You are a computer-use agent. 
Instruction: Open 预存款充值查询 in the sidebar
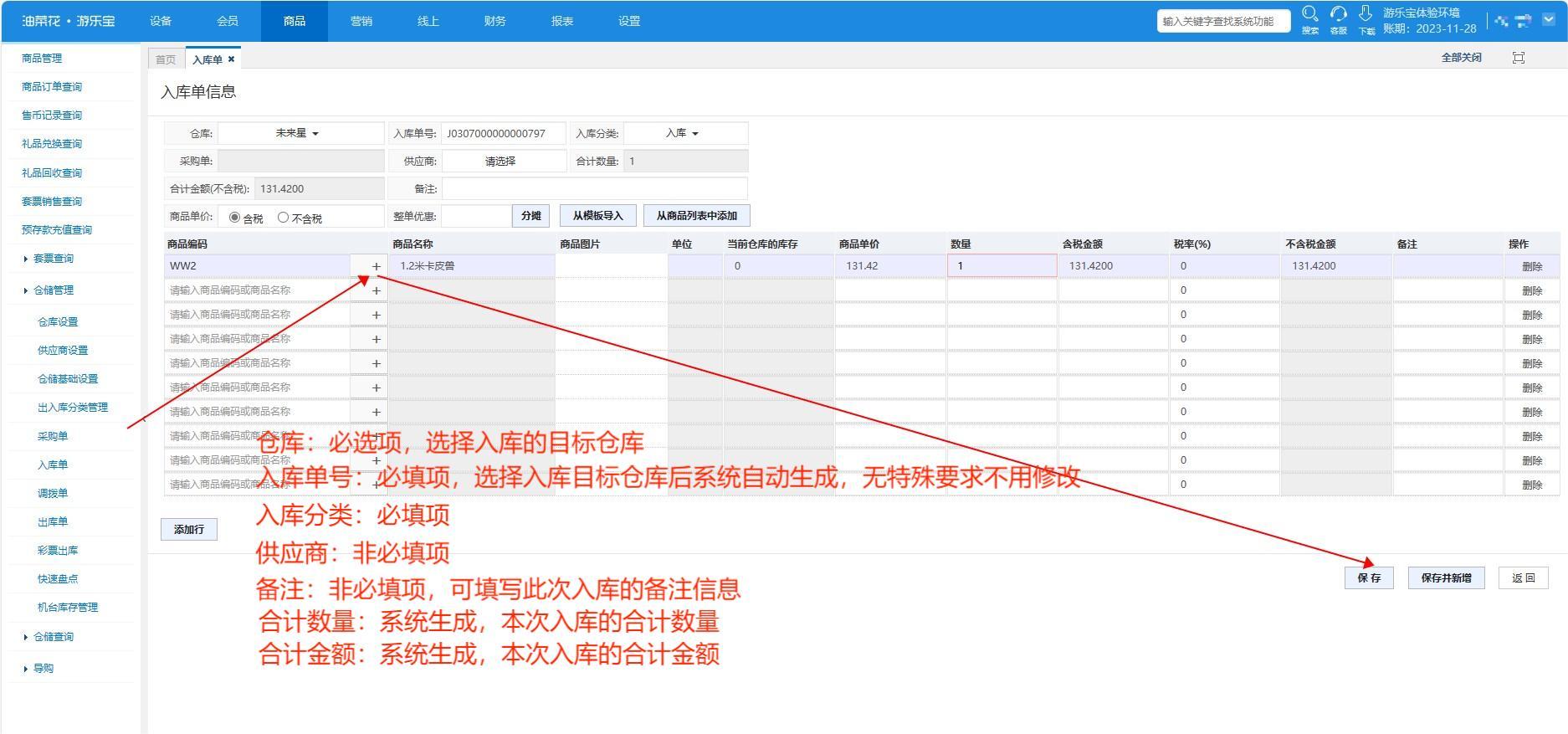pos(57,230)
